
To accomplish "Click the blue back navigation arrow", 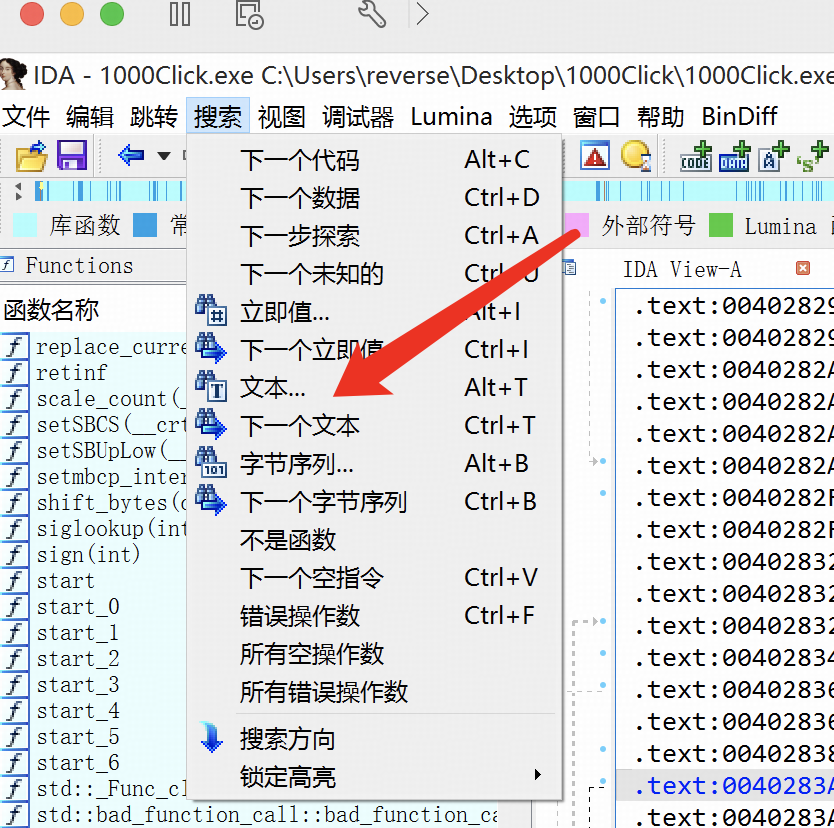I will (x=130, y=155).
